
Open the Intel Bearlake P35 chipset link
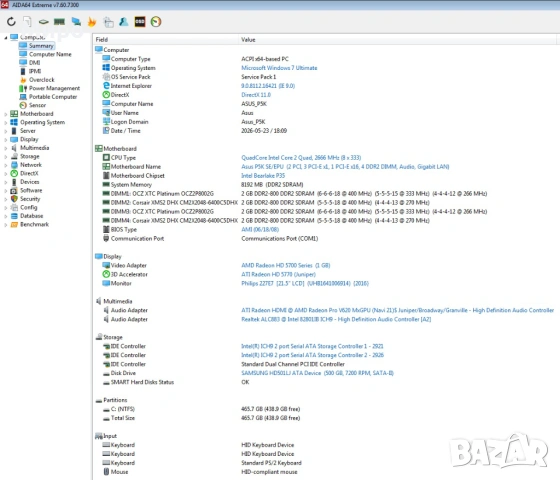click(263, 176)
